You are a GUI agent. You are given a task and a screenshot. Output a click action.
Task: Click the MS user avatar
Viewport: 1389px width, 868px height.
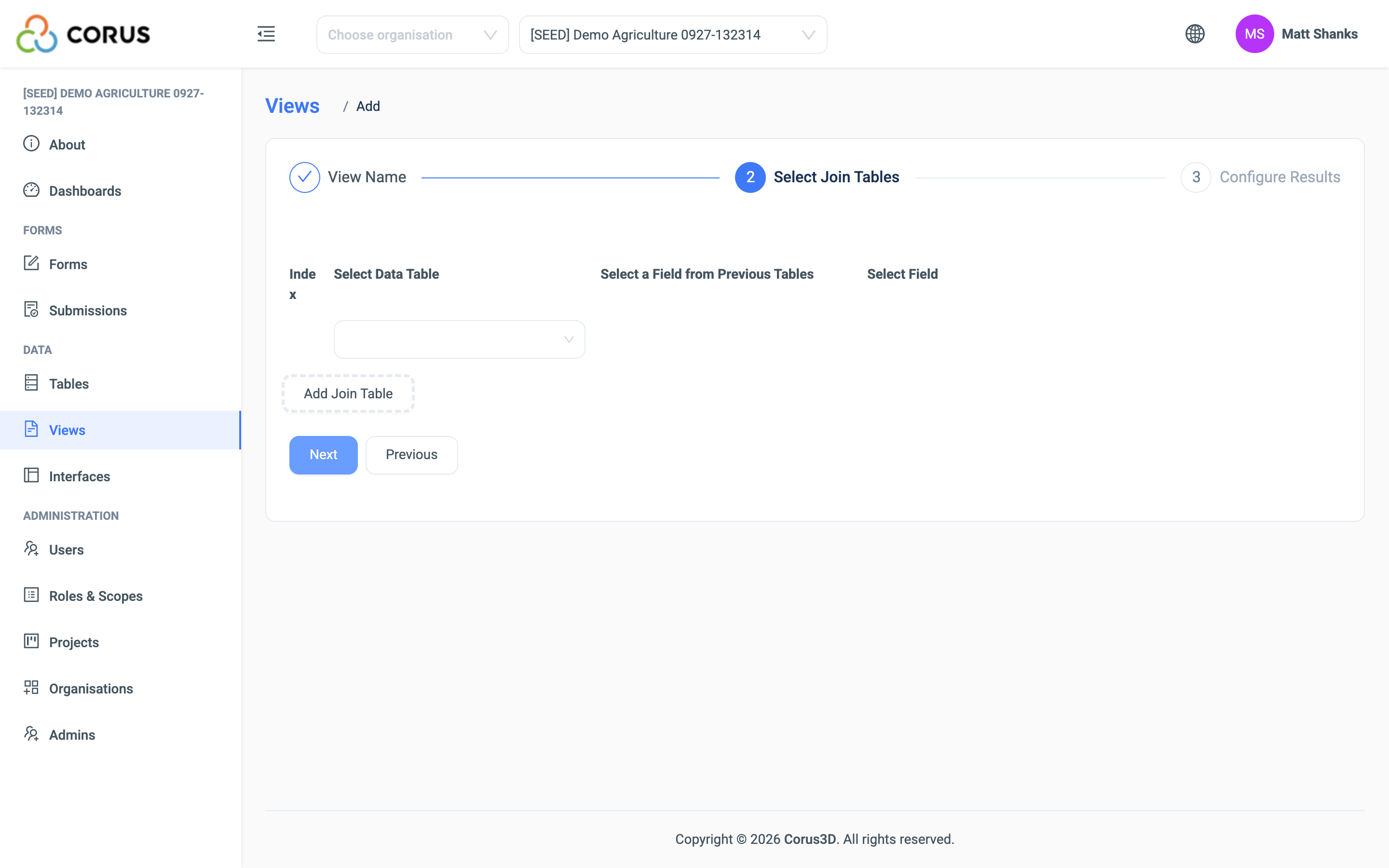(x=1254, y=34)
